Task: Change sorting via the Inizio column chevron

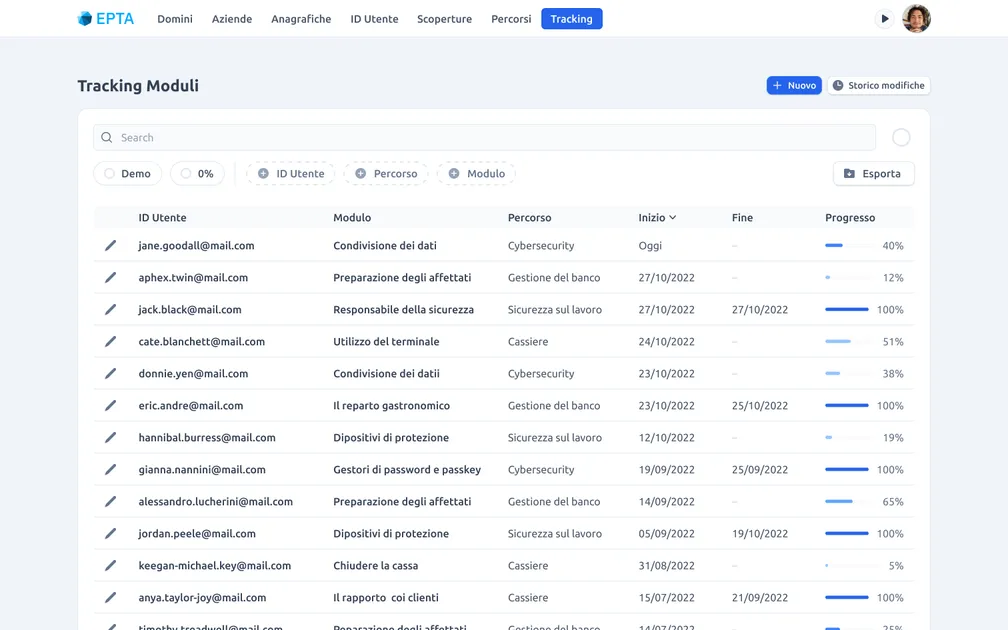Action: point(672,217)
